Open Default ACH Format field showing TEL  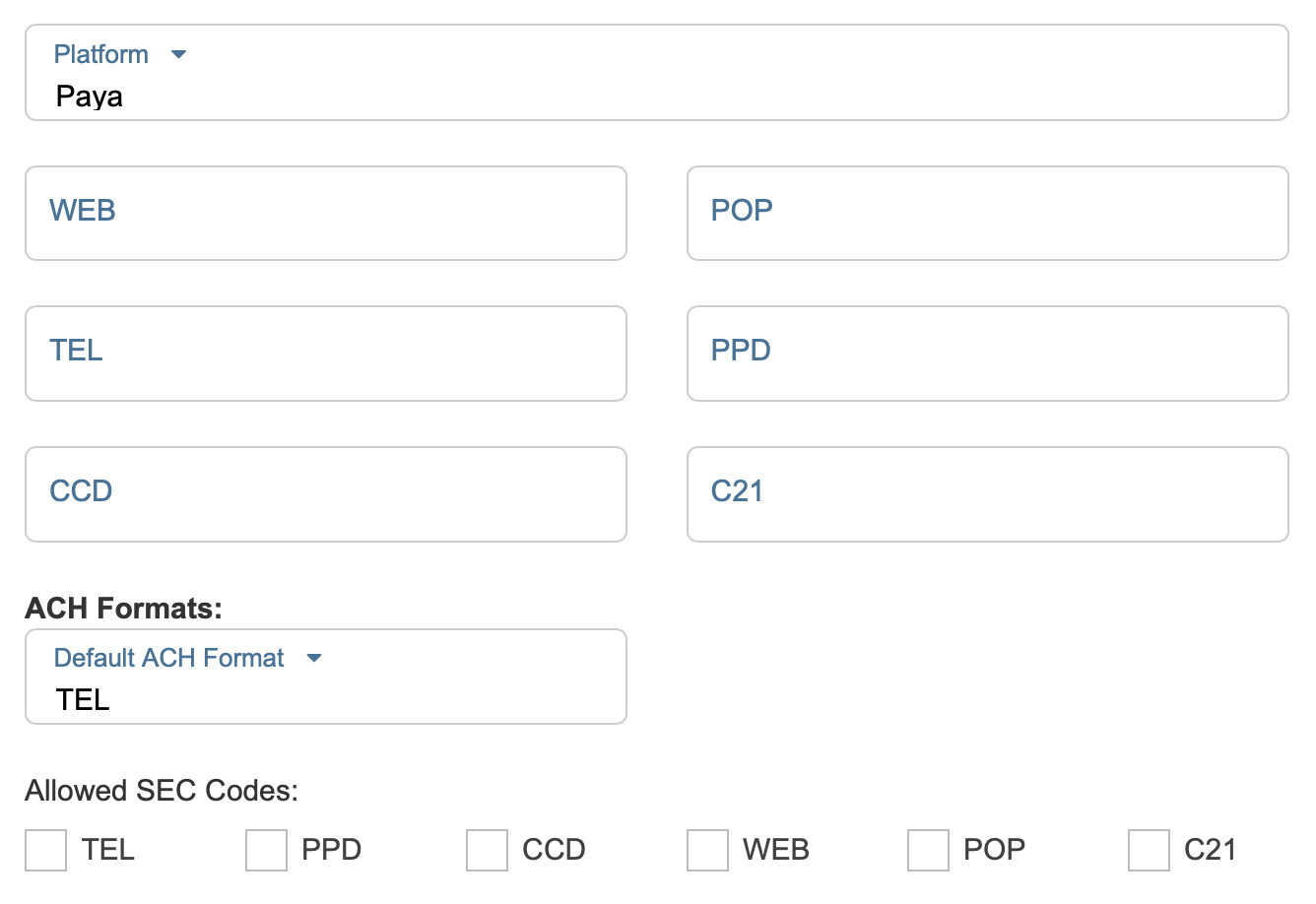tap(326, 698)
